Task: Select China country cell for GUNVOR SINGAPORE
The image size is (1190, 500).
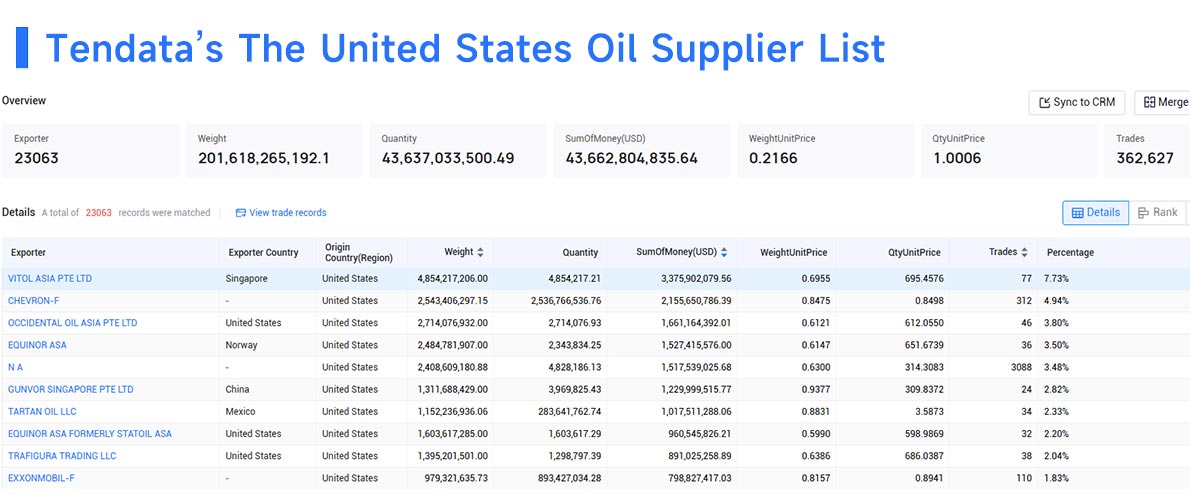Action: click(x=238, y=389)
